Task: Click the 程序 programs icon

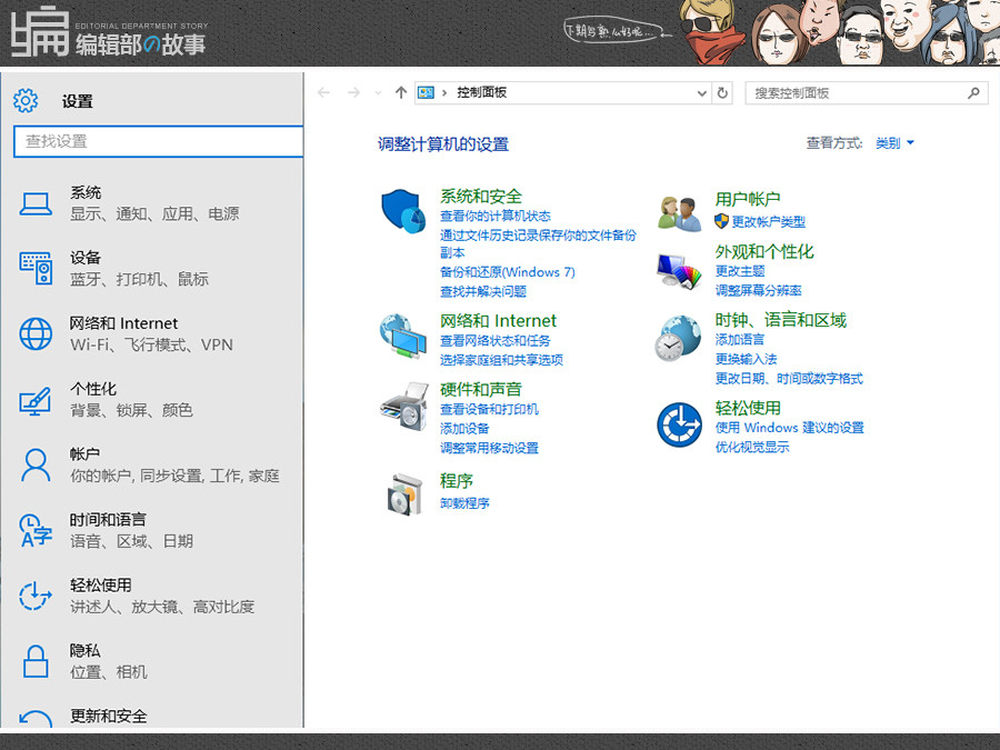Action: 405,494
